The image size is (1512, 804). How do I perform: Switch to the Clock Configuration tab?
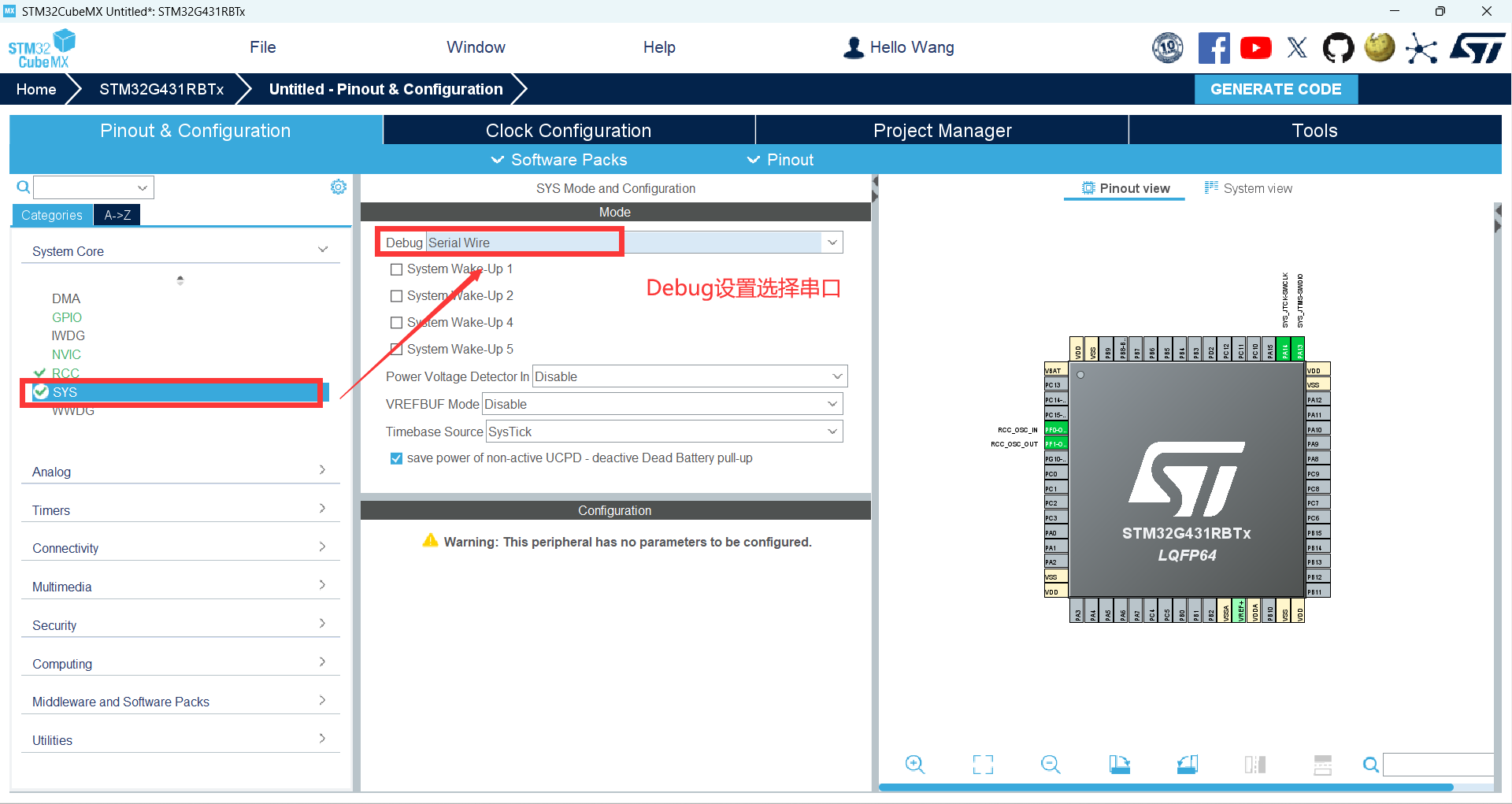569,131
